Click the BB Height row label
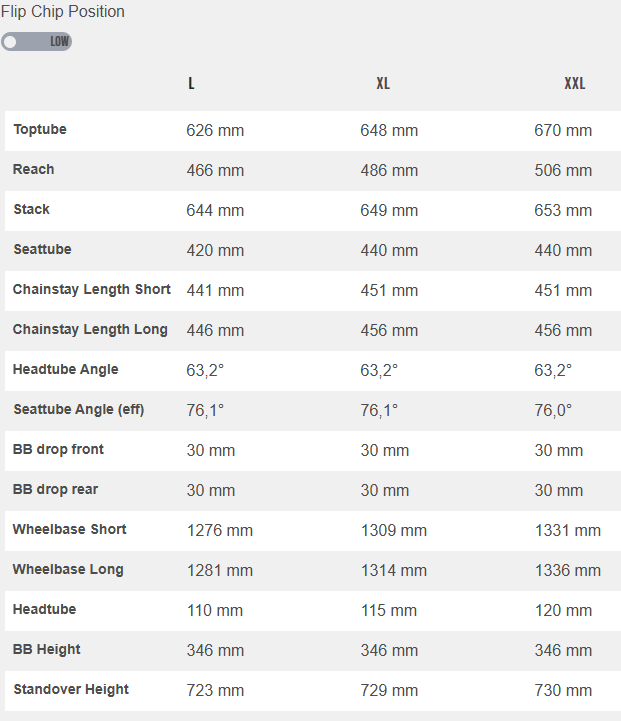Image resolution: width=621 pixels, height=721 pixels. point(47,649)
